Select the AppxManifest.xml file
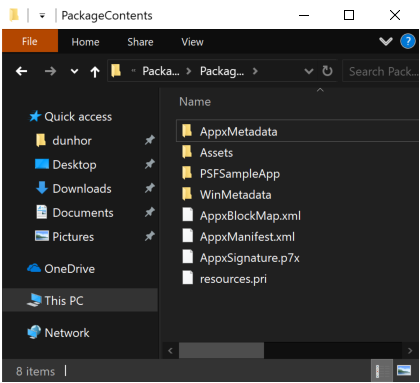Viewport: 420px width, 383px height. tap(247, 237)
